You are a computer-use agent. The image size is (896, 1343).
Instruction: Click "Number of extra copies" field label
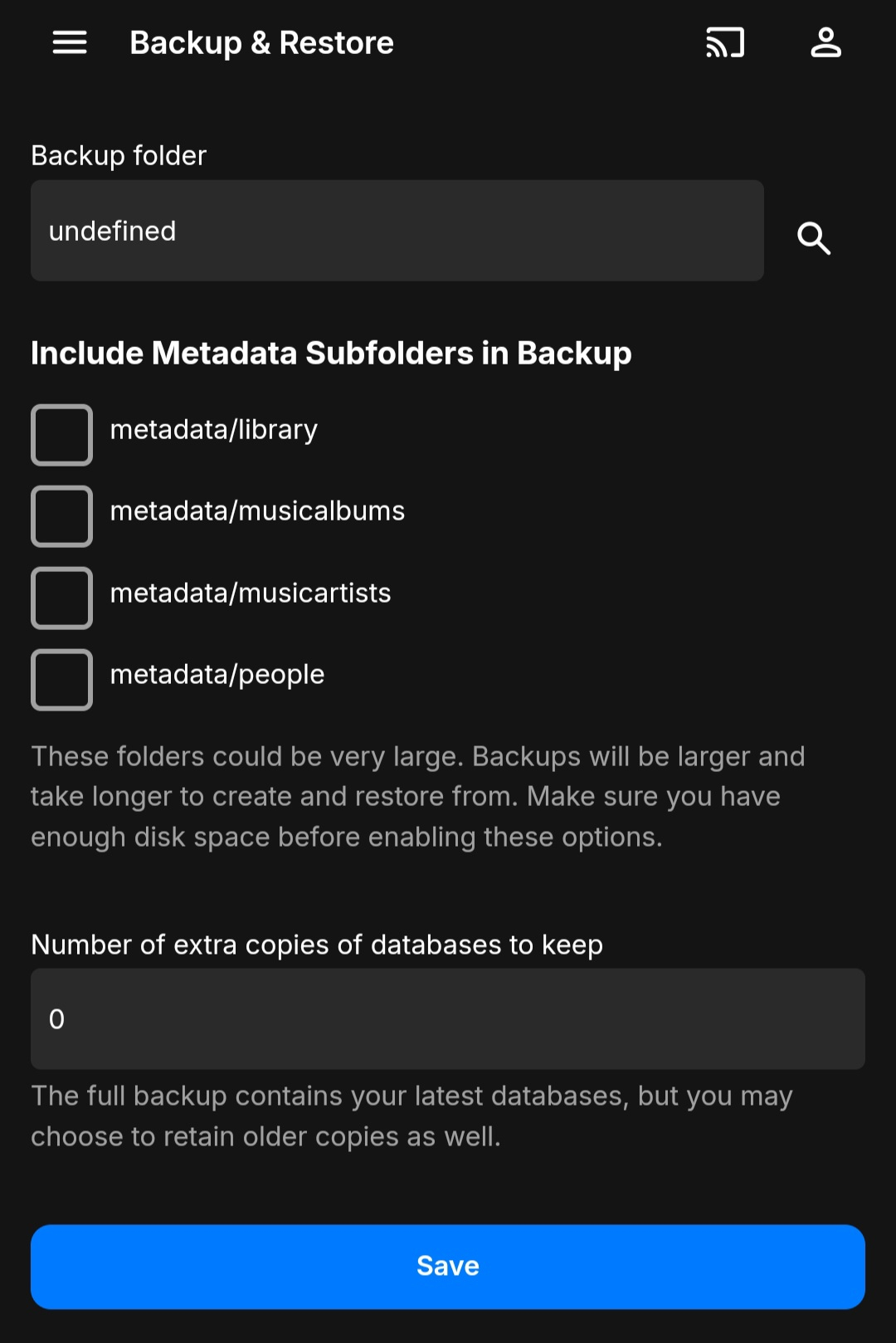pyautogui.click(x=317, y=945)
